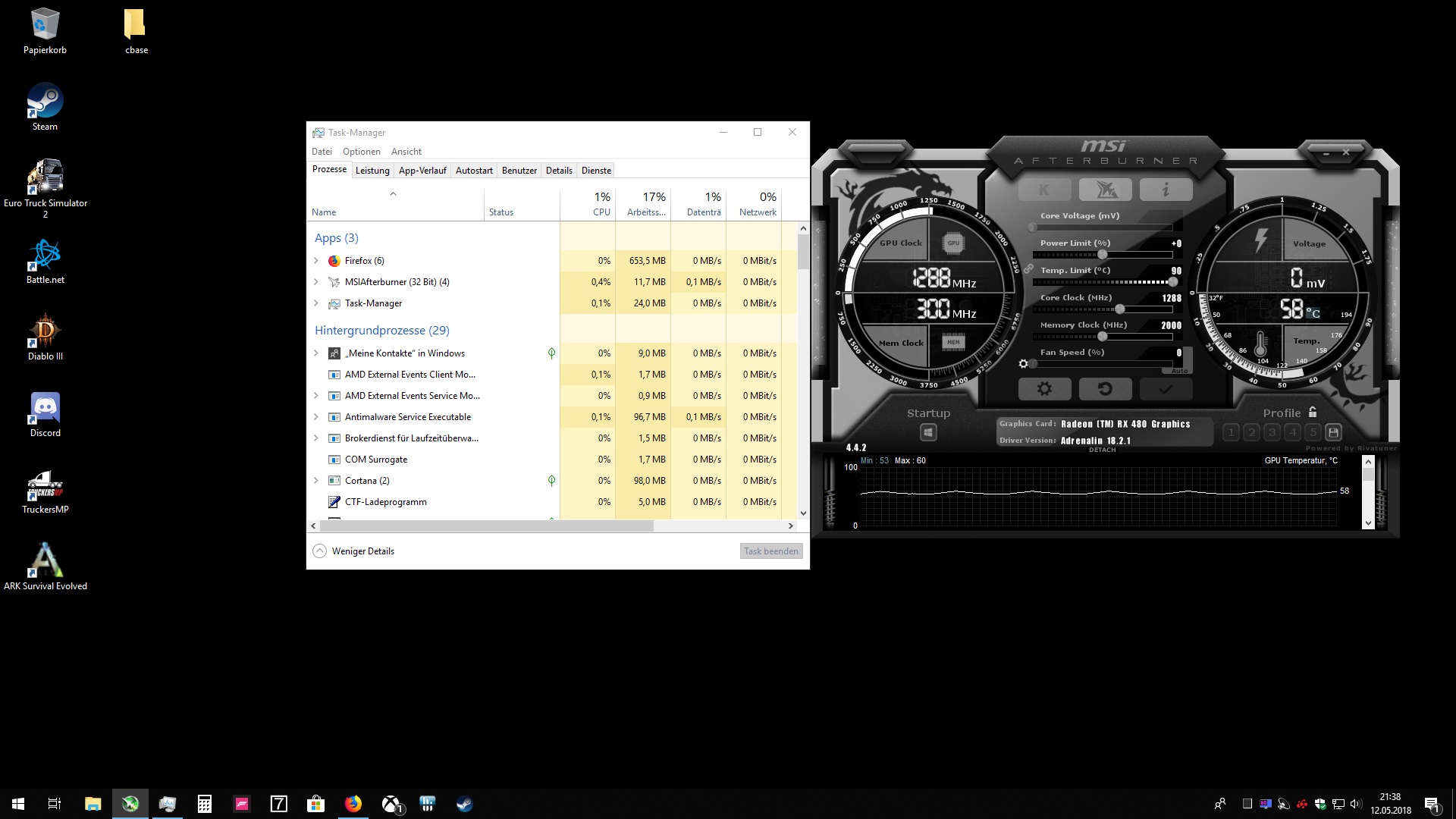Sort processes by the CPU column header
The width and height of the screenshot is (1456, 819).
601,205
